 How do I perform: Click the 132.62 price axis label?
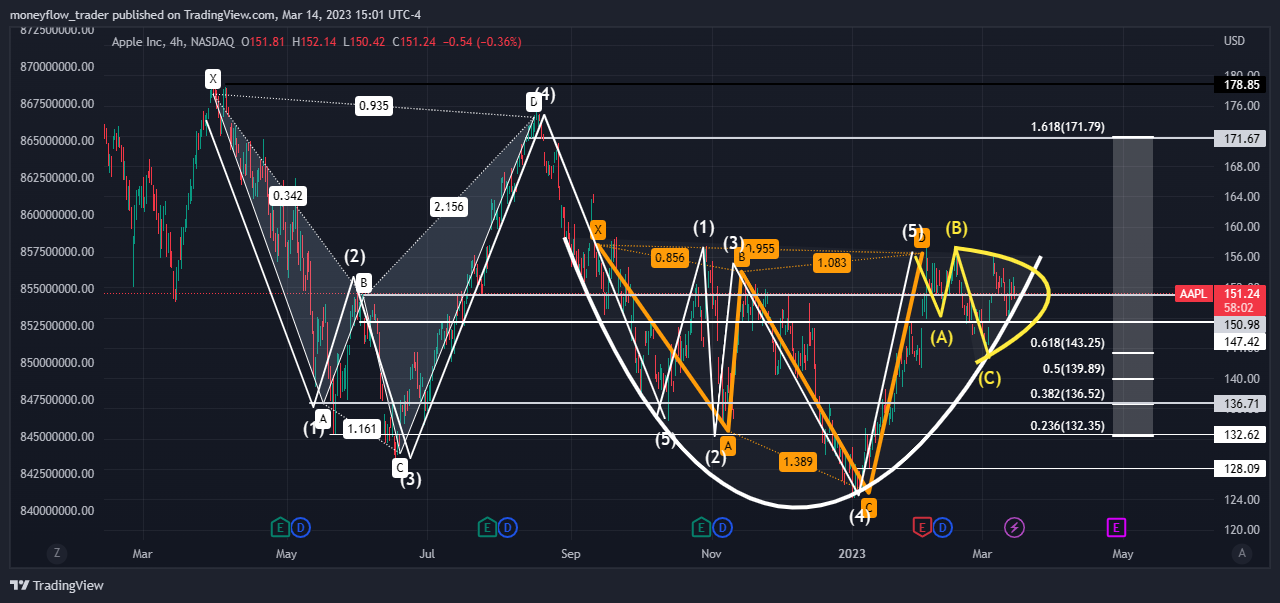tap(1241, 435)
